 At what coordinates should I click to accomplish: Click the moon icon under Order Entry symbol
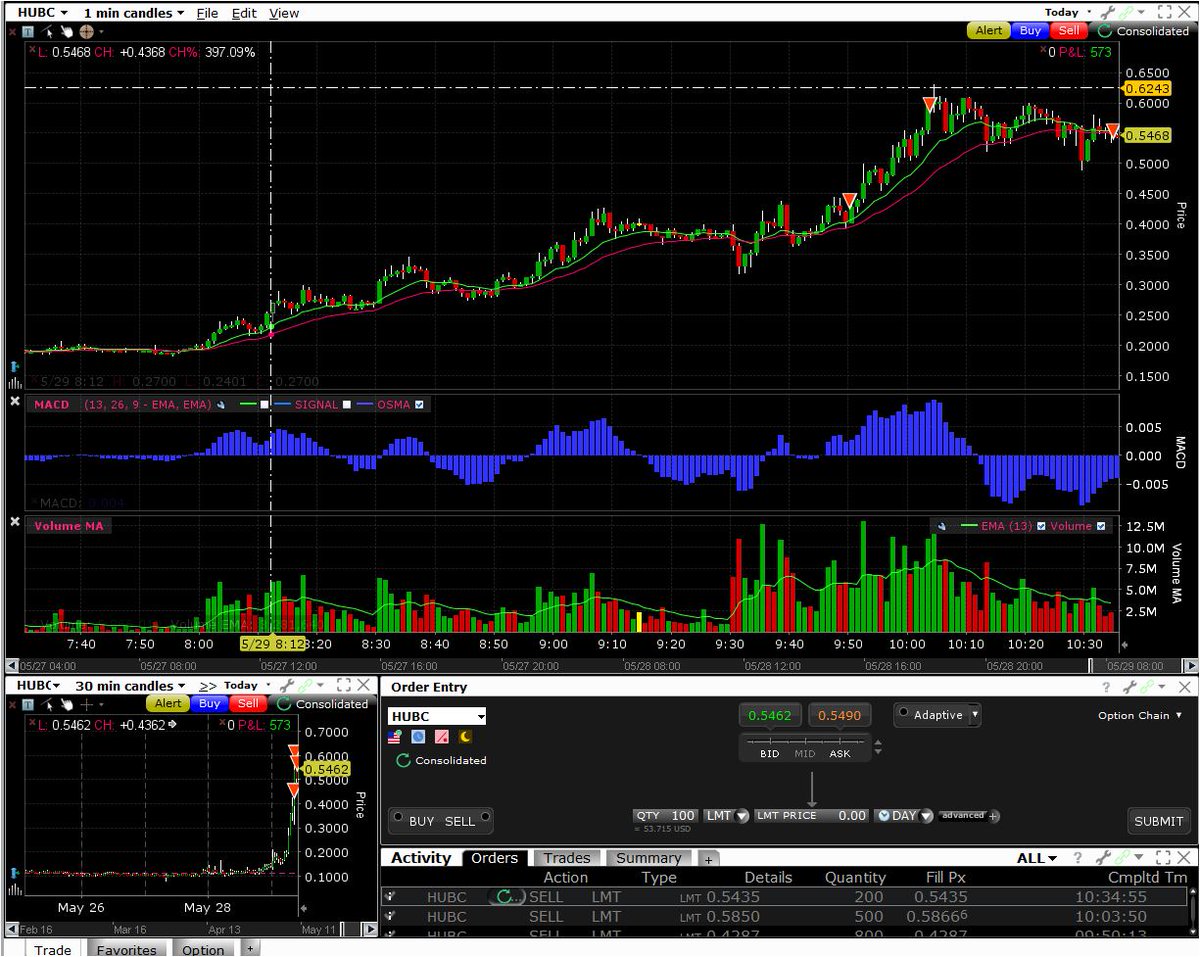coord(465,737)
